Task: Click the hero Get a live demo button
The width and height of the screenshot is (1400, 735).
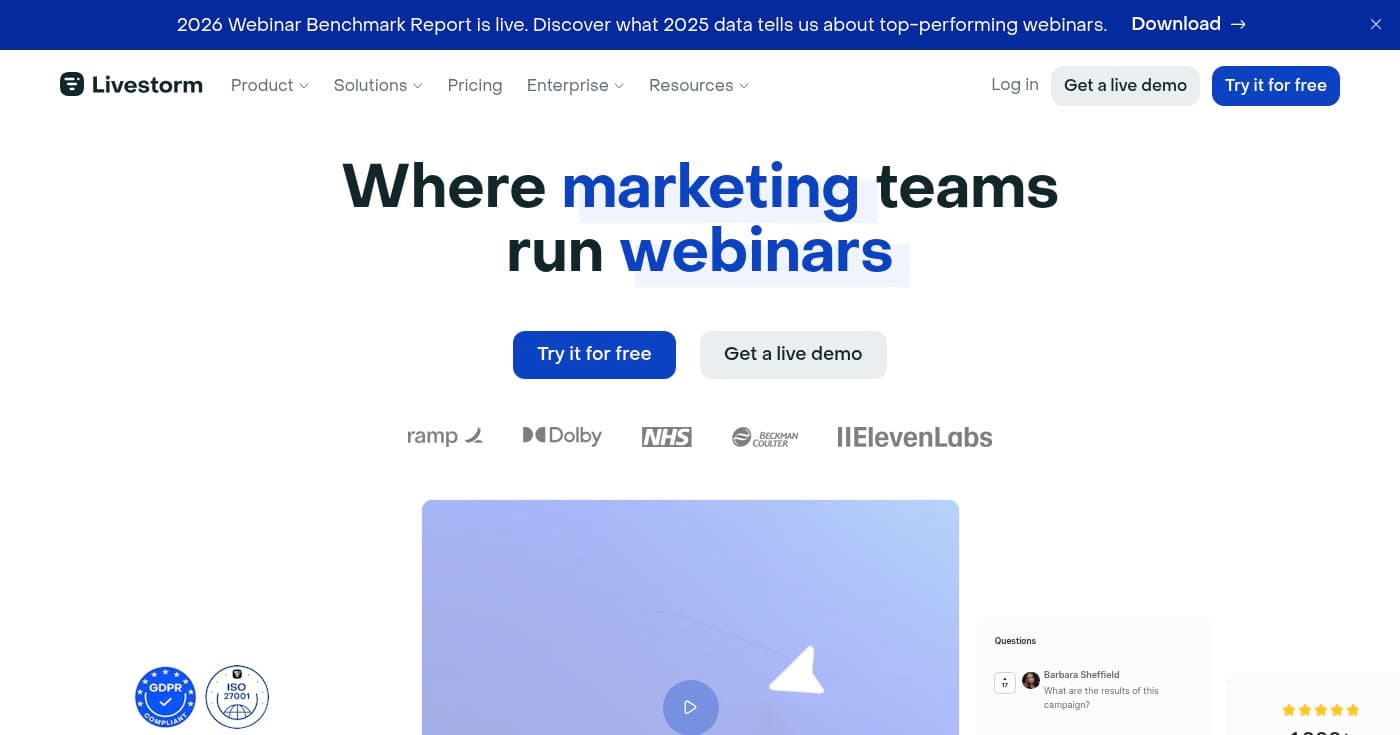Action: tap(793, 354)
